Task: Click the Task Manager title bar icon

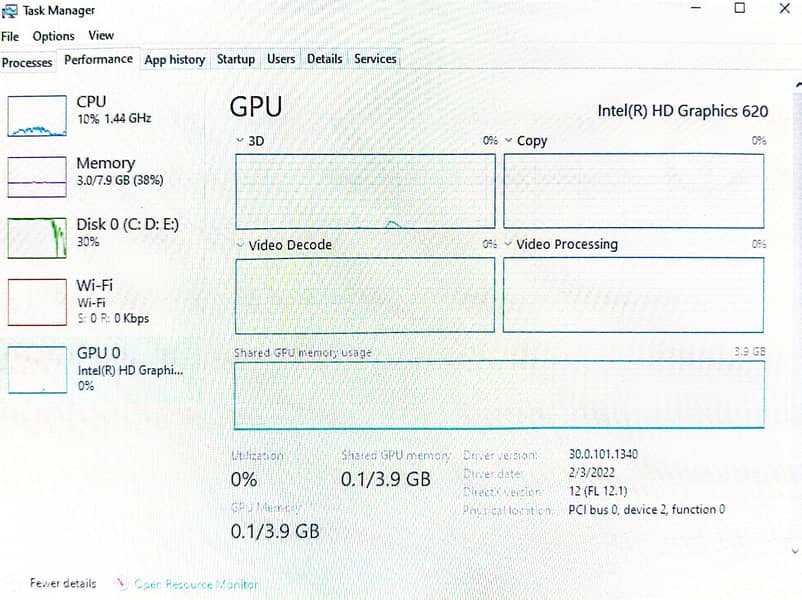Action: [x=10, y=10]
